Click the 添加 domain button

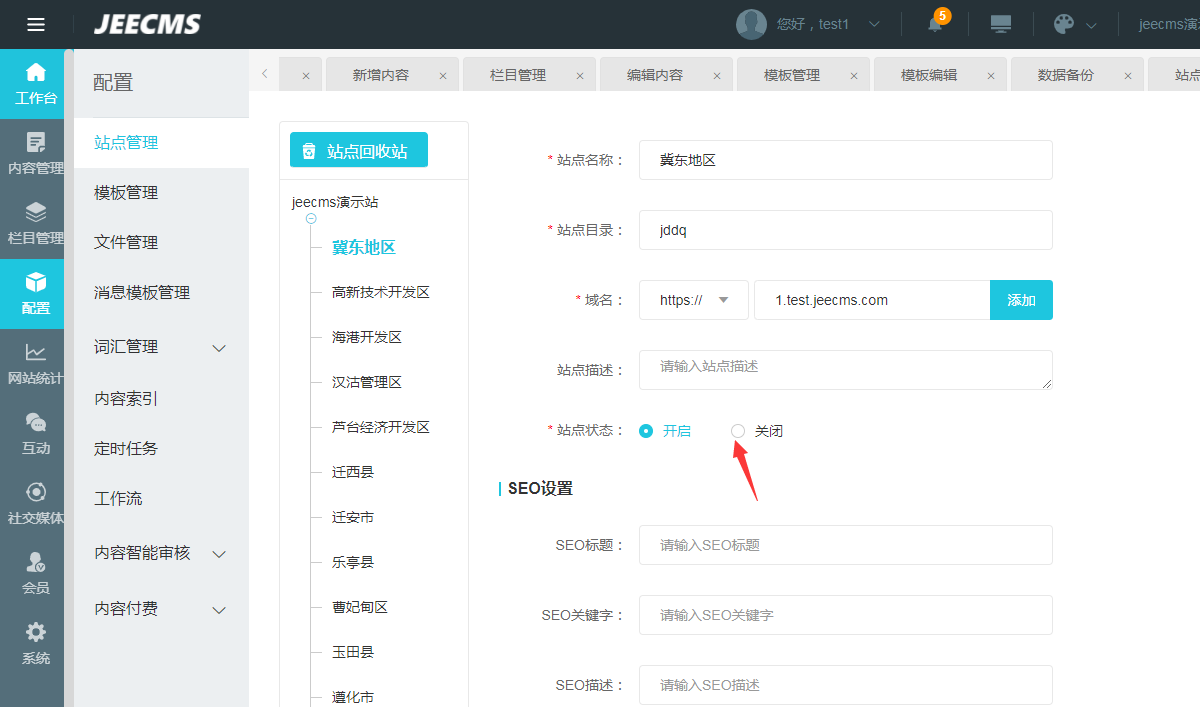[1021, 300]
